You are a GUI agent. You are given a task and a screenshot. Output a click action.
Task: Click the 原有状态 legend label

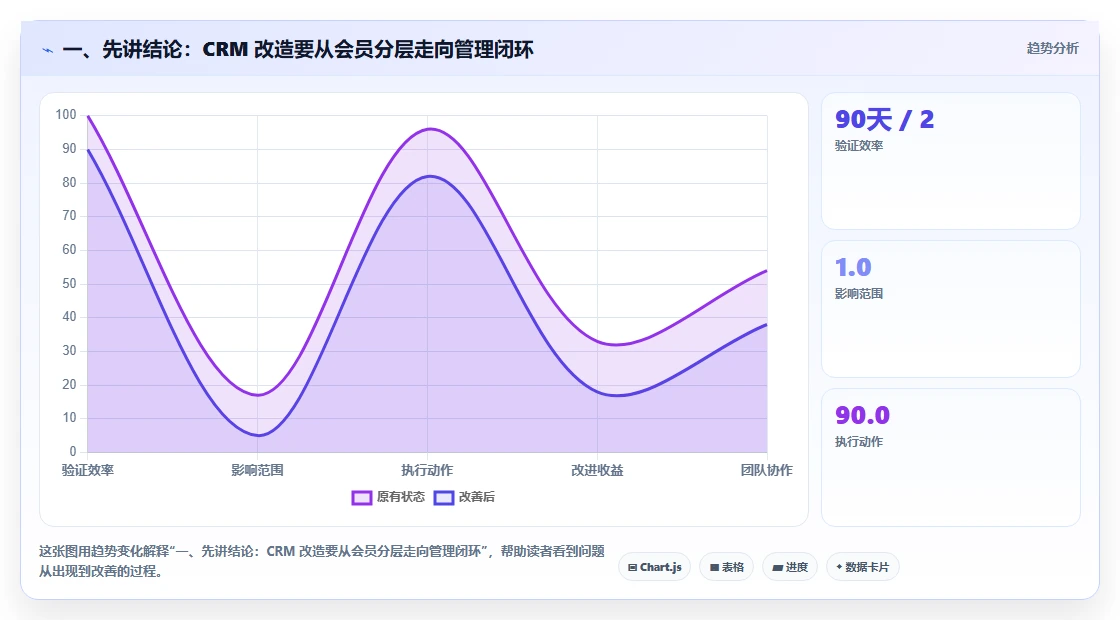[x=401, y=496]
